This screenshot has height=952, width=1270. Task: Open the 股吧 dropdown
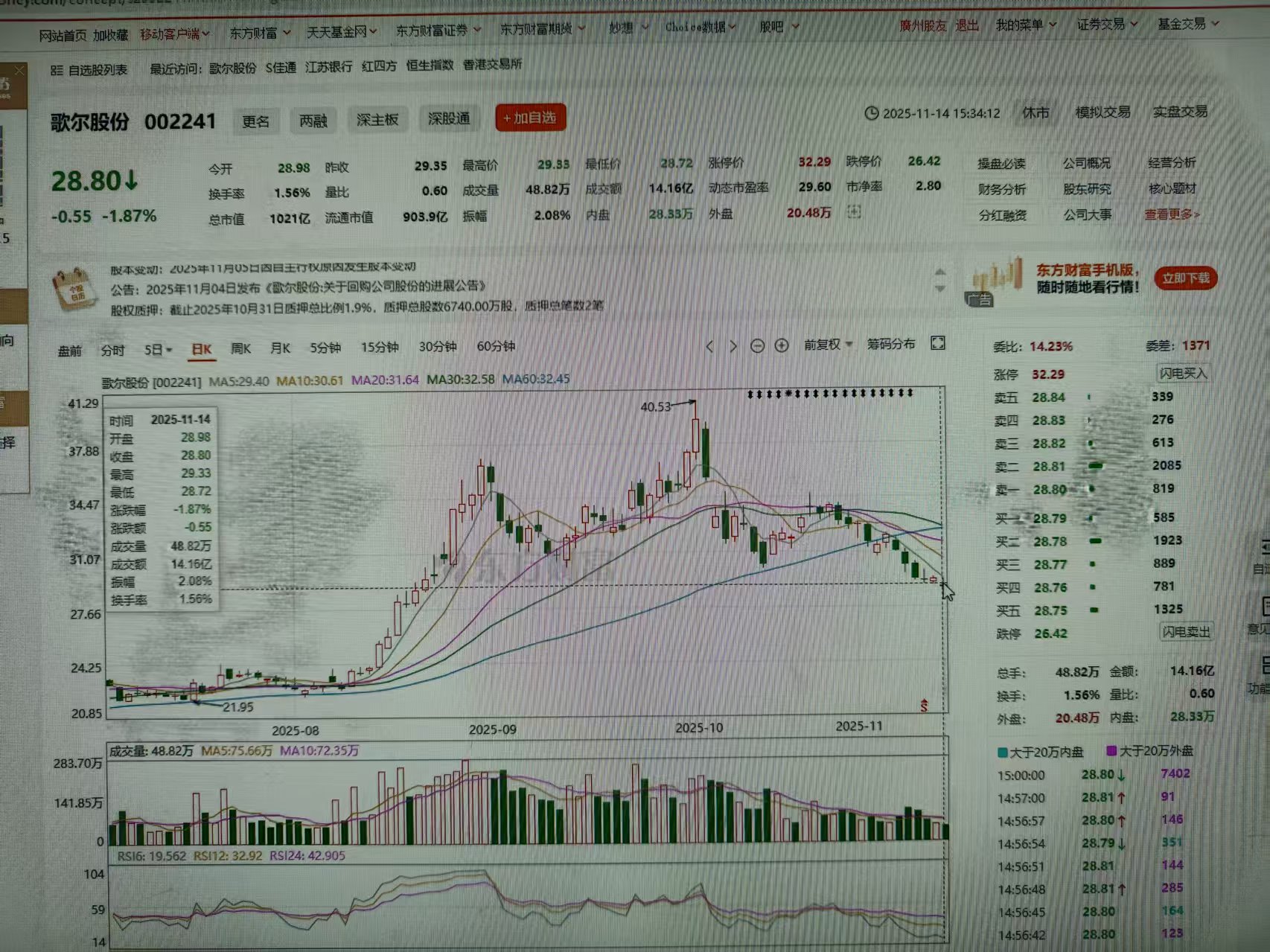779,27
